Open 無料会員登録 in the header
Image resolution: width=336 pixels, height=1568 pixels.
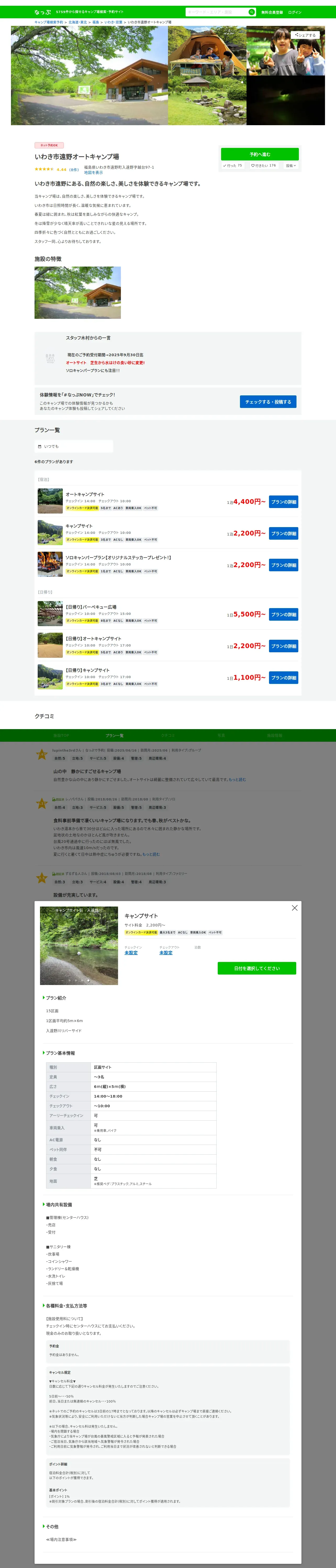(x=272, y=12)
